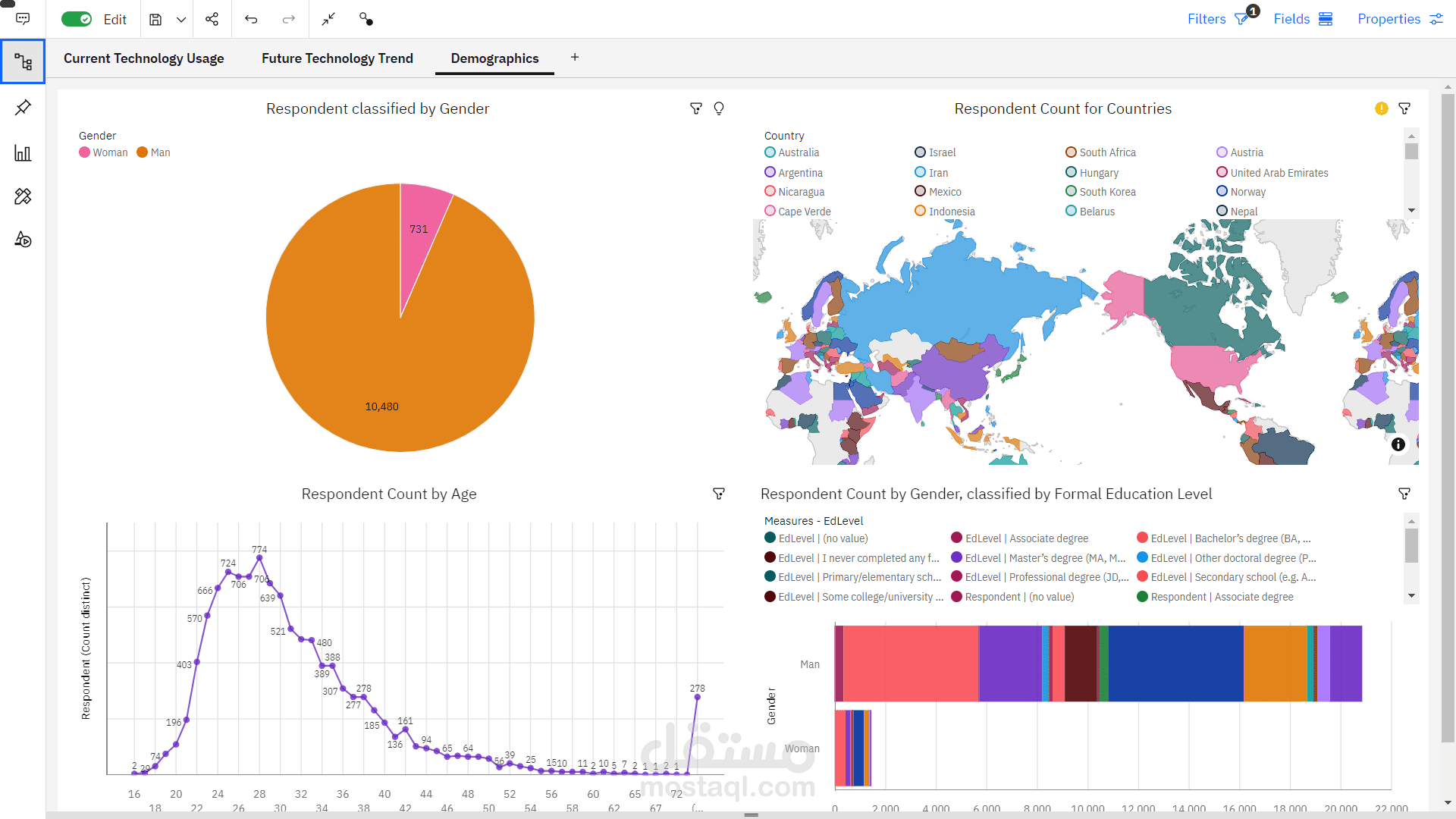1456x819 pixels.
Task: Click the dark blue Man bar segment
Action: pyautogui.click(x=1175, y=664)
